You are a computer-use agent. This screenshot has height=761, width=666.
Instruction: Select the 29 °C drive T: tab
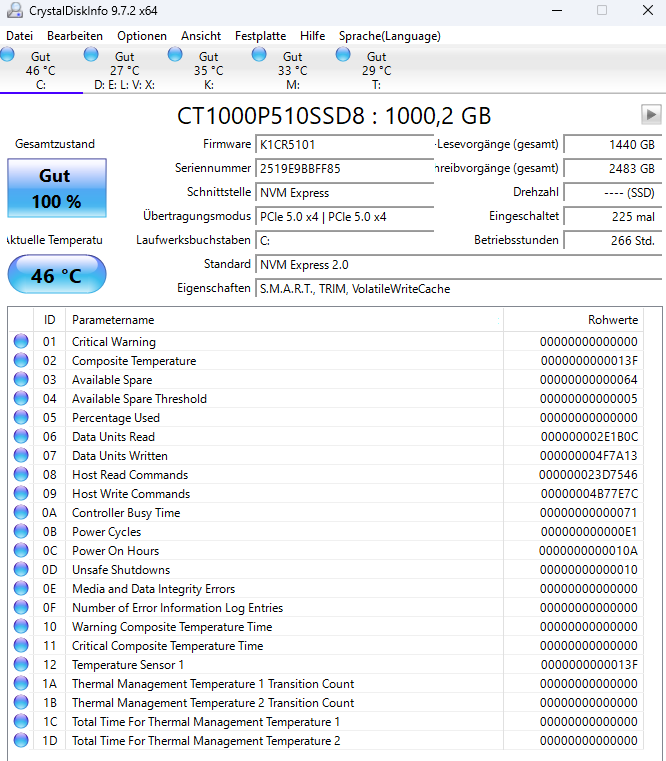(x=377, y=70)
